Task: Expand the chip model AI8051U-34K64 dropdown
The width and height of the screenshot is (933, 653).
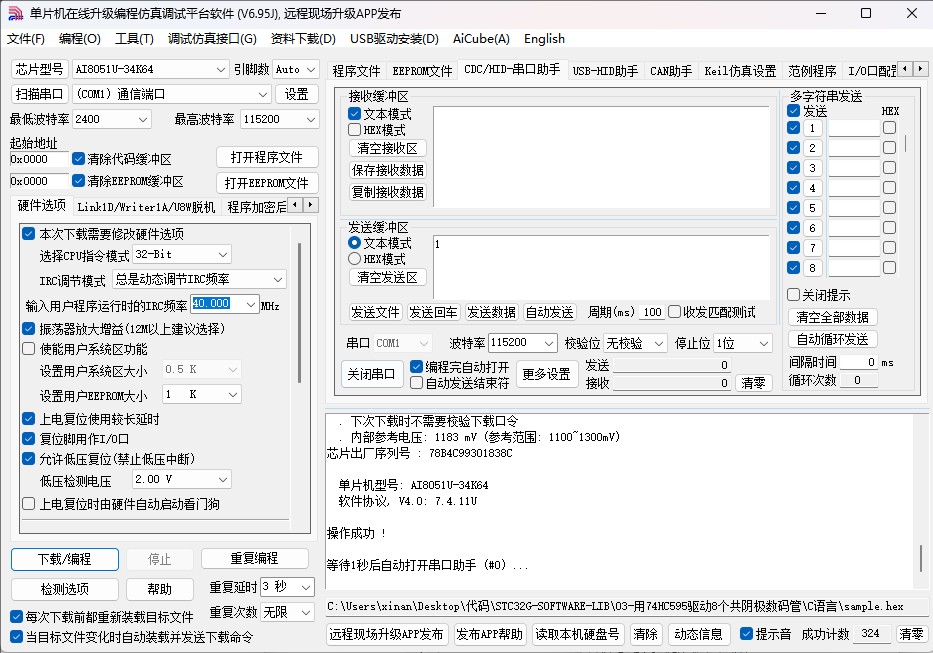Action: pyautogui.click(x=221, y=70)
